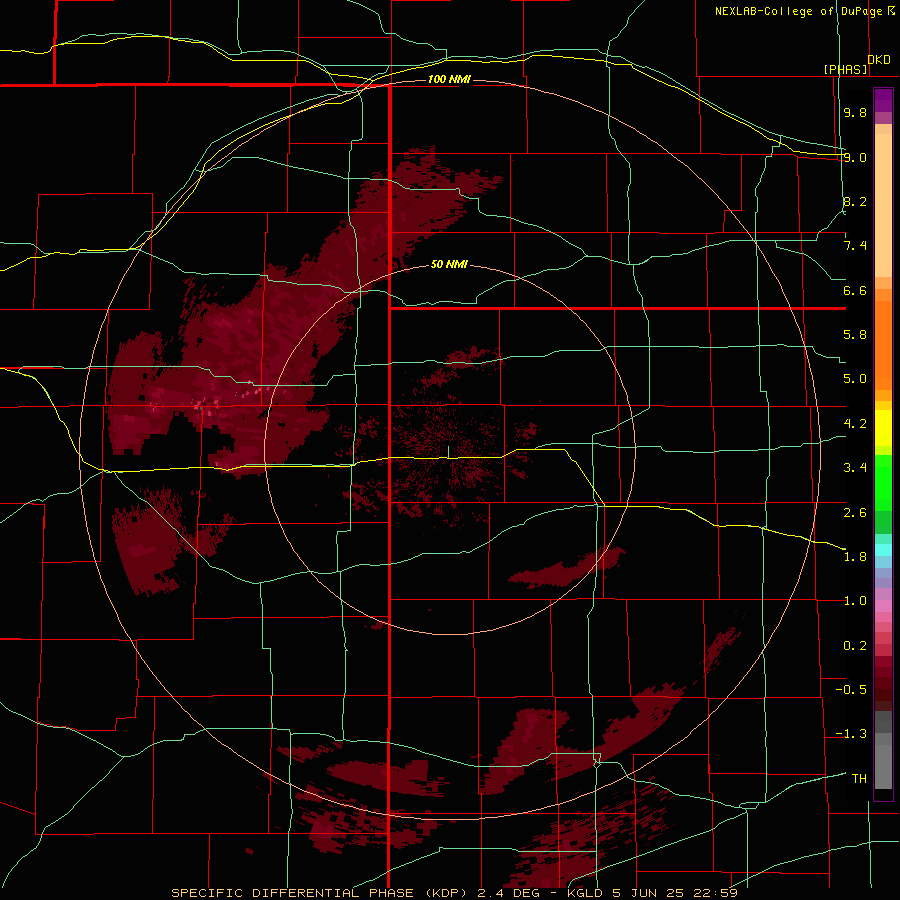The height and width of the screenshot is (900, 900).
Task: Click the NEXLAB-College of DuPage watermark text
Action: (x=804, y=11)
